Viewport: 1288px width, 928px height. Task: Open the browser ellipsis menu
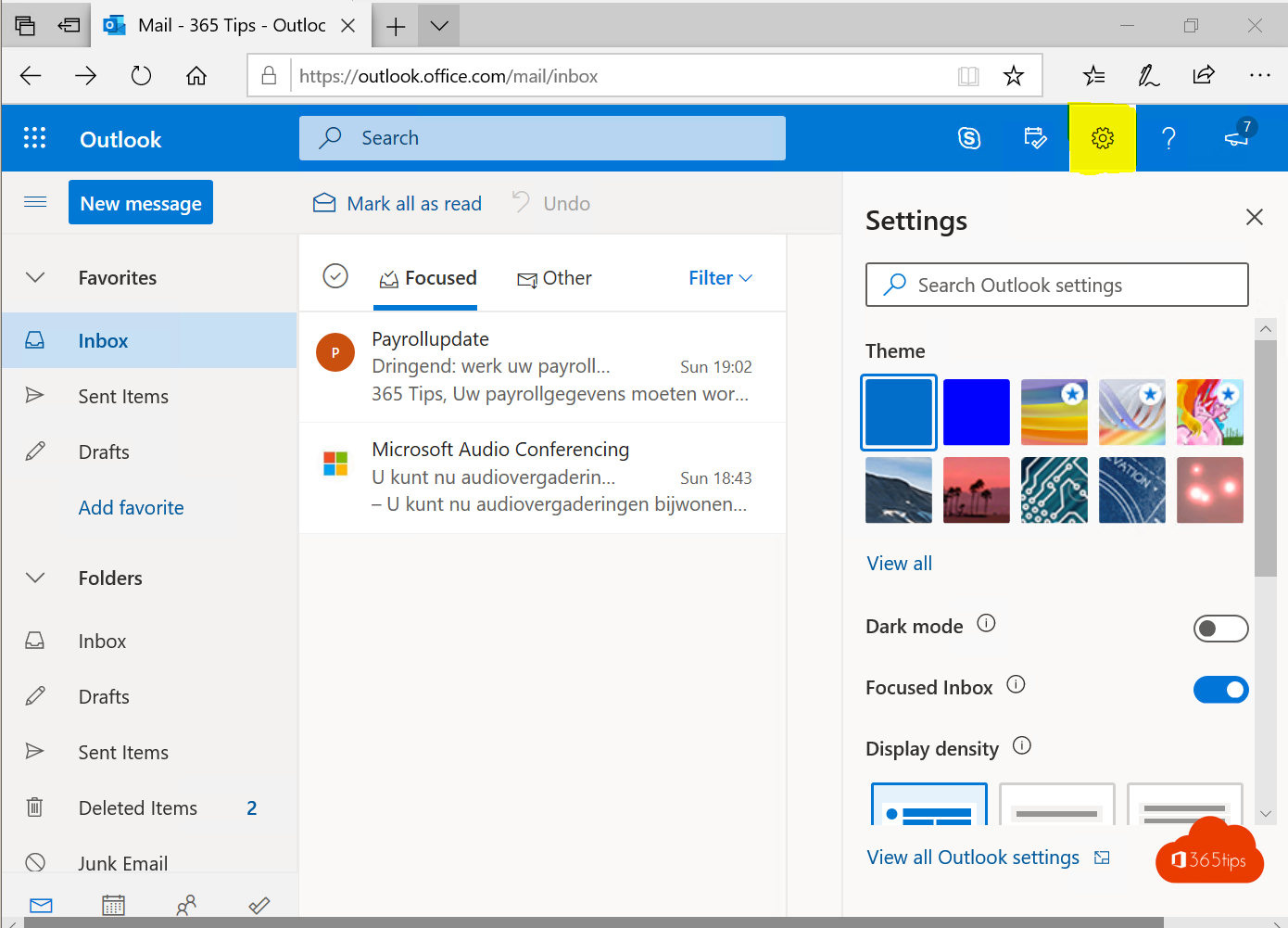click(x=1259, y=76)
